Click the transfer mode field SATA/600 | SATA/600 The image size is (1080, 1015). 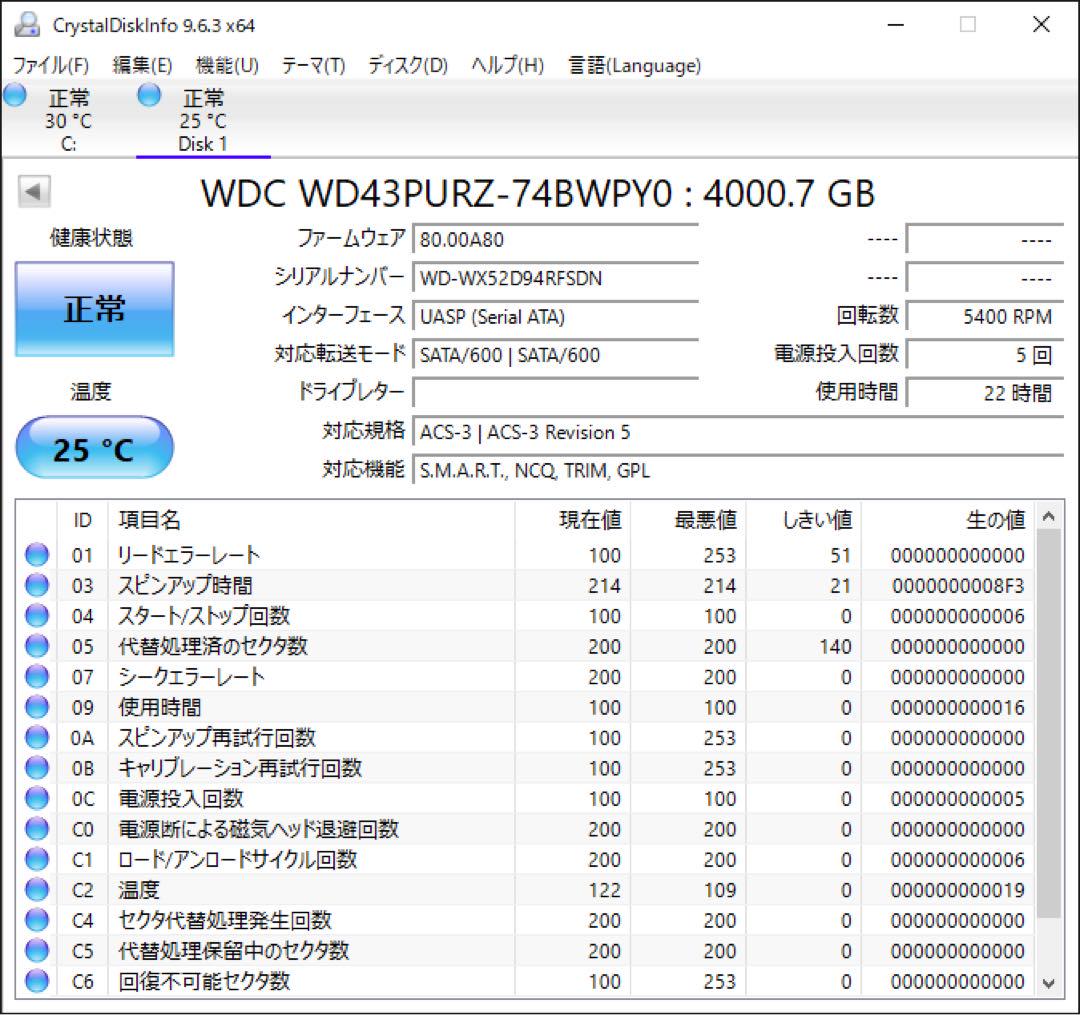point(555,355)
